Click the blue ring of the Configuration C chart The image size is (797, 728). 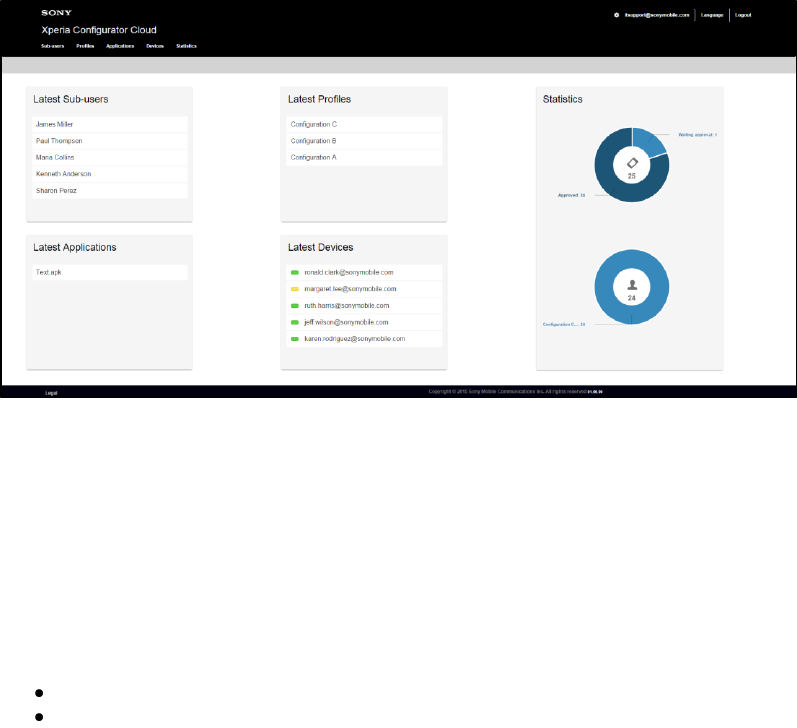(605, 287)
